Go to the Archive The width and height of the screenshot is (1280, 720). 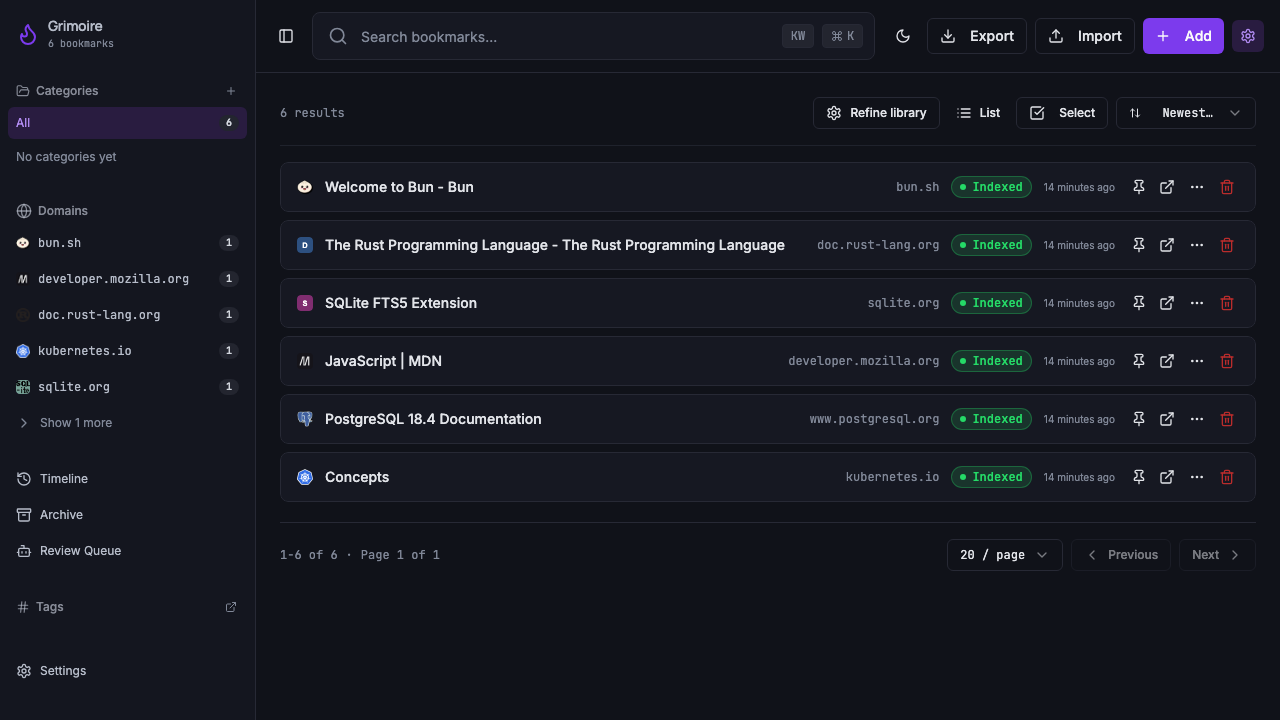tap(127, 515)
